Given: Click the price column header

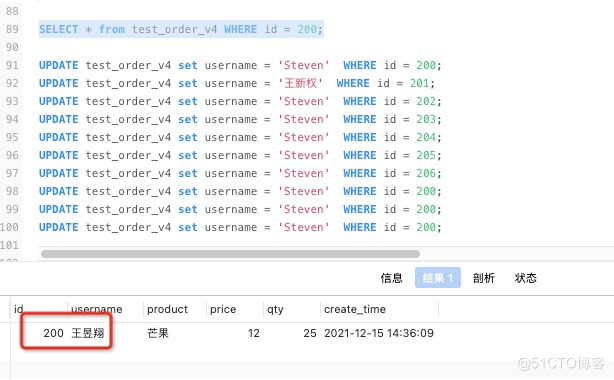Looking at the screenshot, I should (x=223, y=309).
